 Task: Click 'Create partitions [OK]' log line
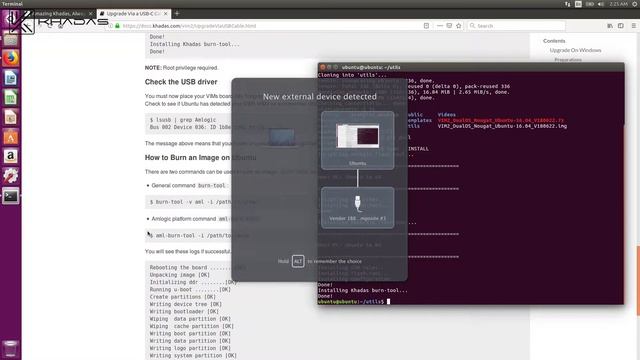(182, 297)
